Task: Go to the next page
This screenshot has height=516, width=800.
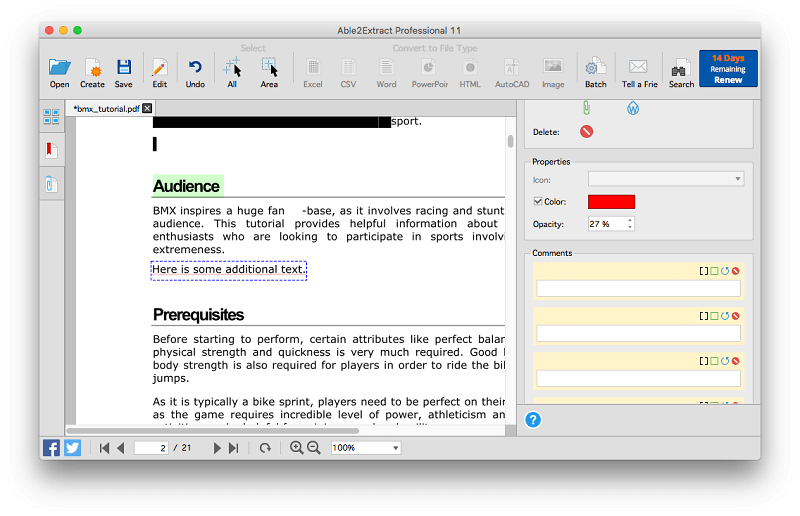Action: point(217,448)
